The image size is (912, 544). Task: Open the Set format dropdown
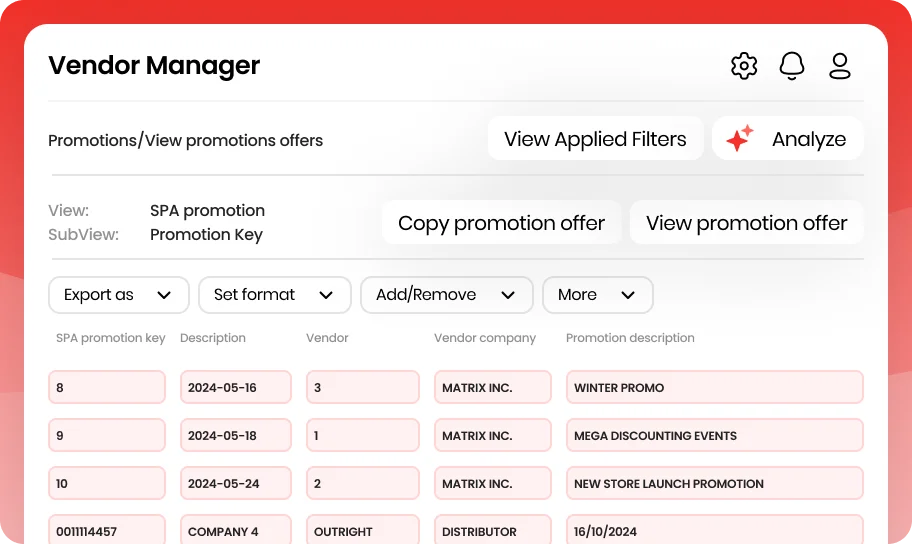point(275,295)
